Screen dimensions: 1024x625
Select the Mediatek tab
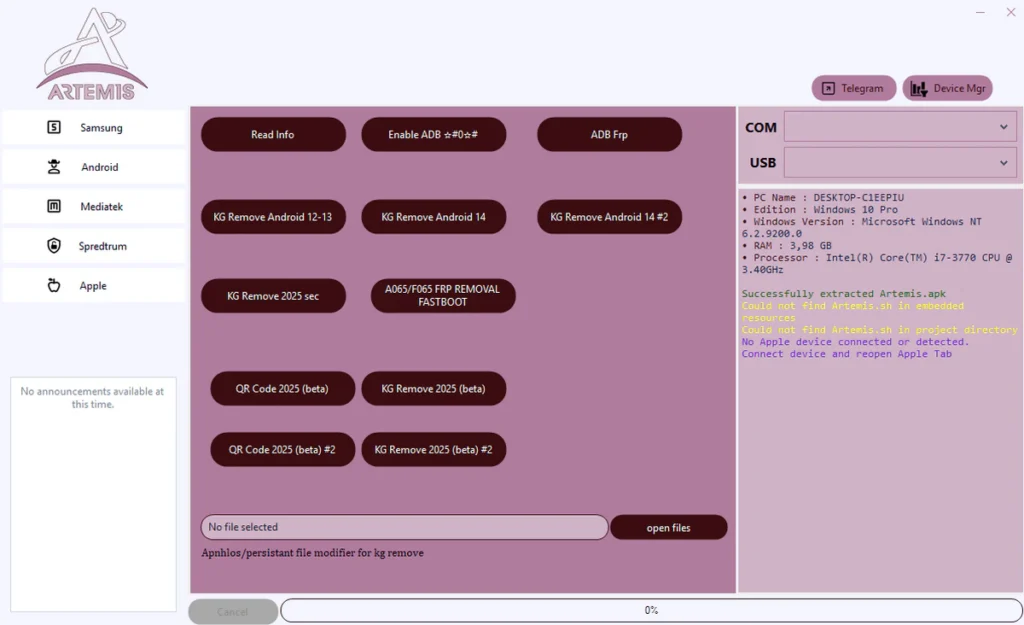(x=93, y=206)
